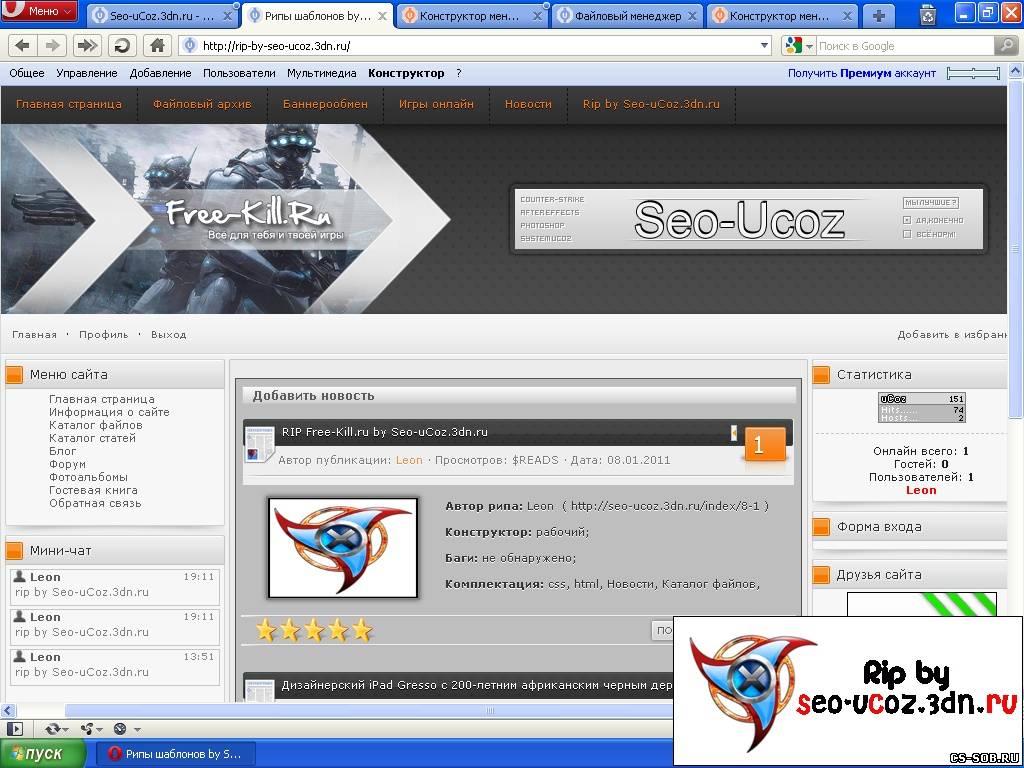The height and width of the screenshot is (768, 1024).
Task: Click the news icon beside RIP Free-Kill.ru post
Action: (259, 445)
